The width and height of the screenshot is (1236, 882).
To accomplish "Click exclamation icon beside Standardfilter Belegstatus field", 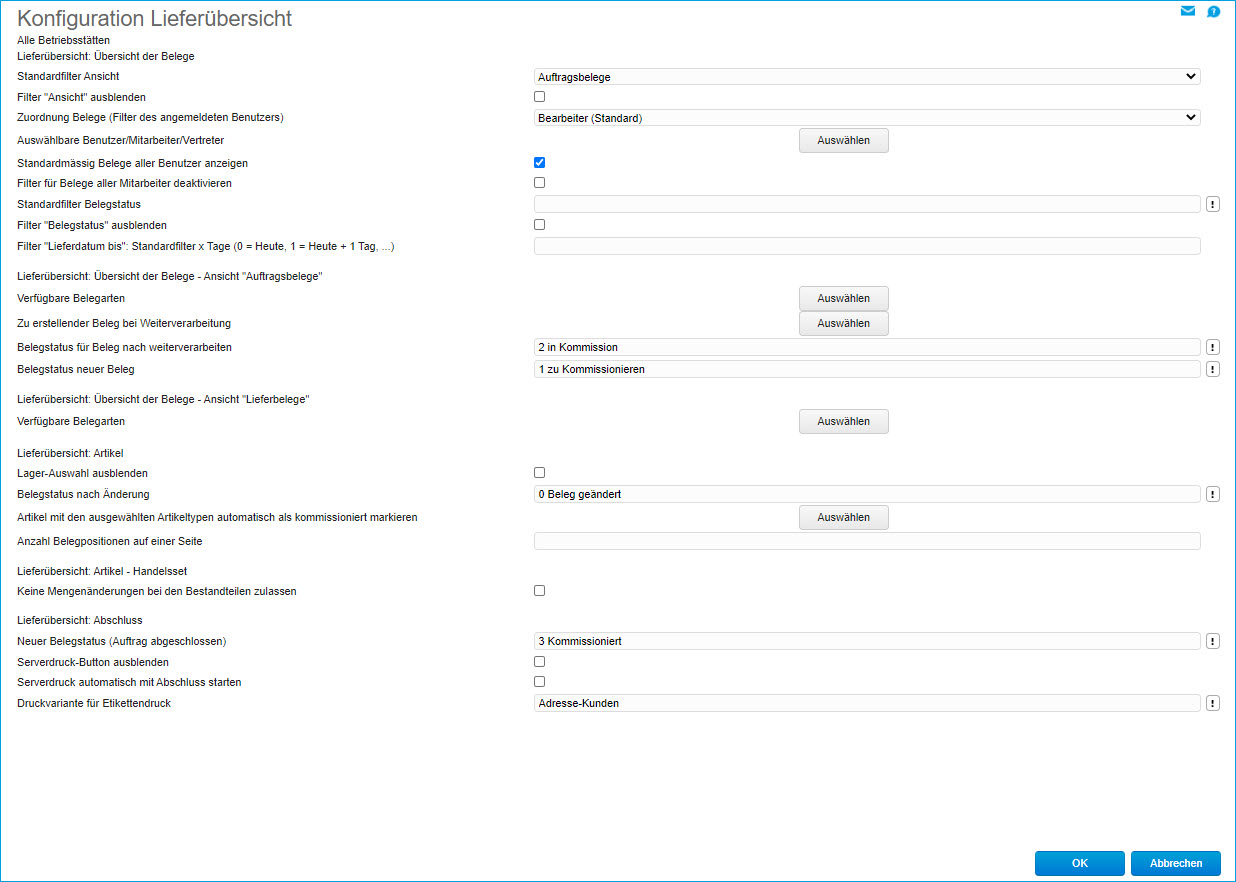I will pyautogui.click(x=1212, y=204).
